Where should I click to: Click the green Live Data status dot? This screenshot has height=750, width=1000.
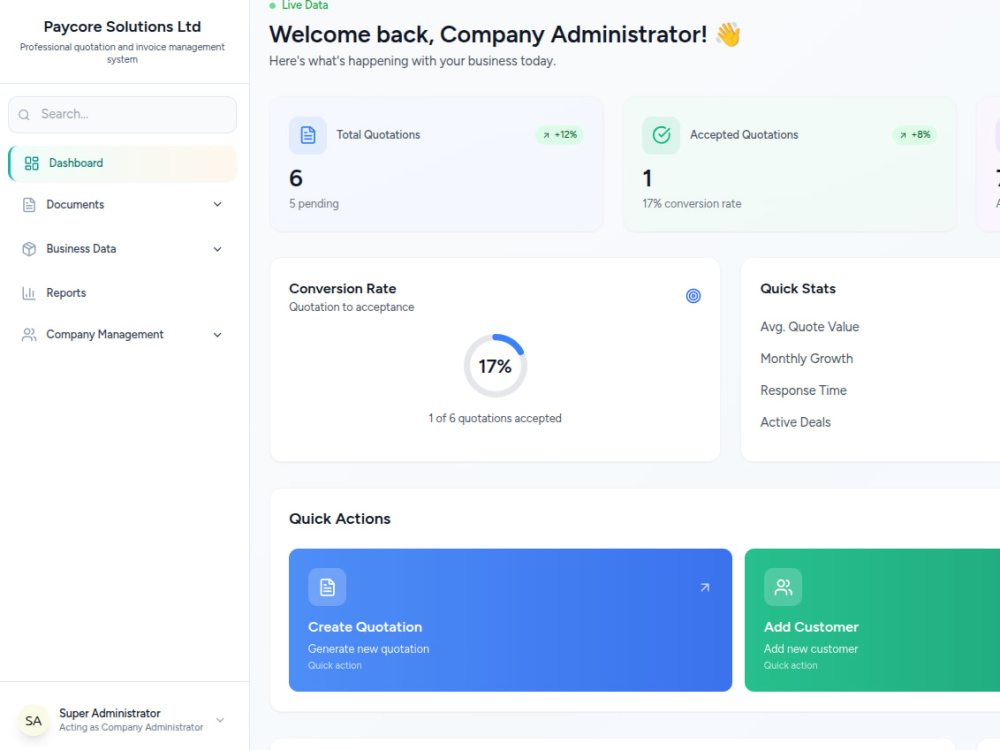pos(273,6)
